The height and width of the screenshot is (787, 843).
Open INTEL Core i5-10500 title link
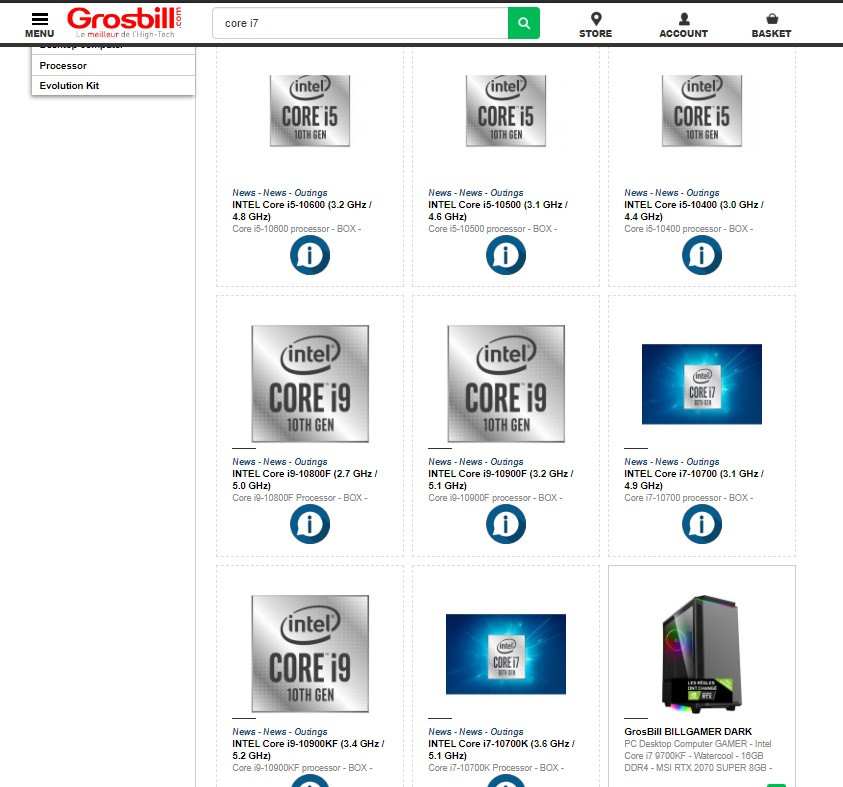click(x=498, y=211)
